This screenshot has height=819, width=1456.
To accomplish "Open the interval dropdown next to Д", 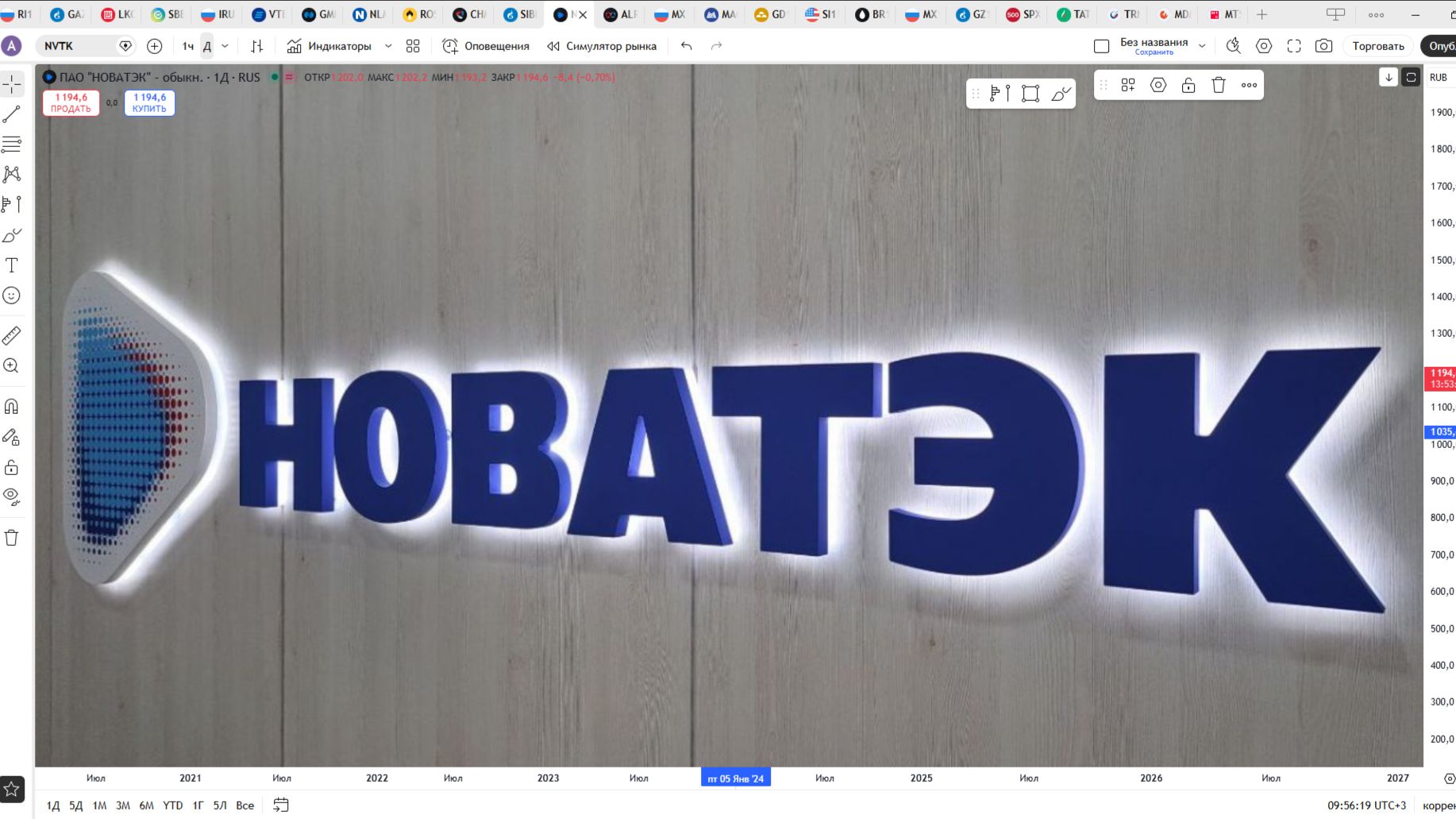I will point(225,46).
